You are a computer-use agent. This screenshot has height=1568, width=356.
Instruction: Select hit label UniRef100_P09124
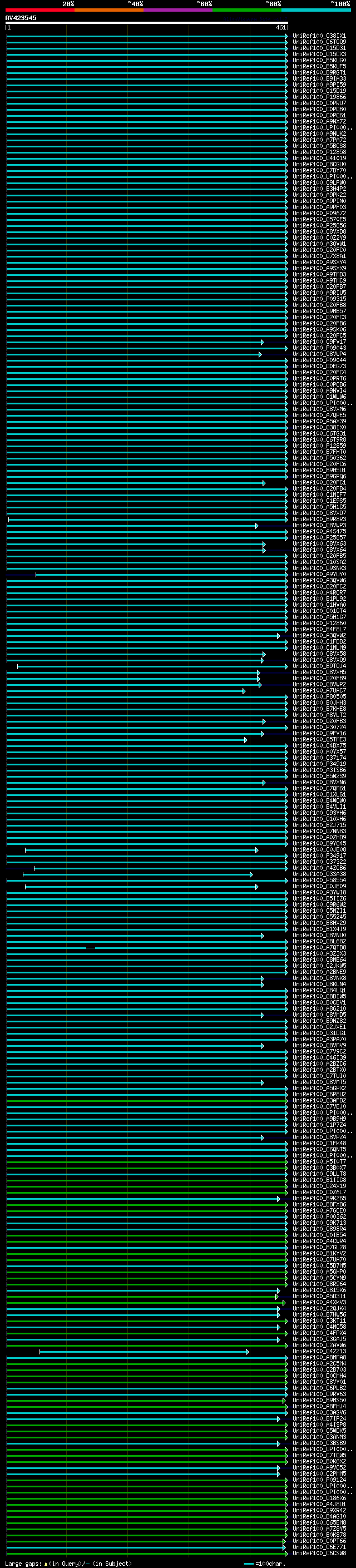point(319,1480)
